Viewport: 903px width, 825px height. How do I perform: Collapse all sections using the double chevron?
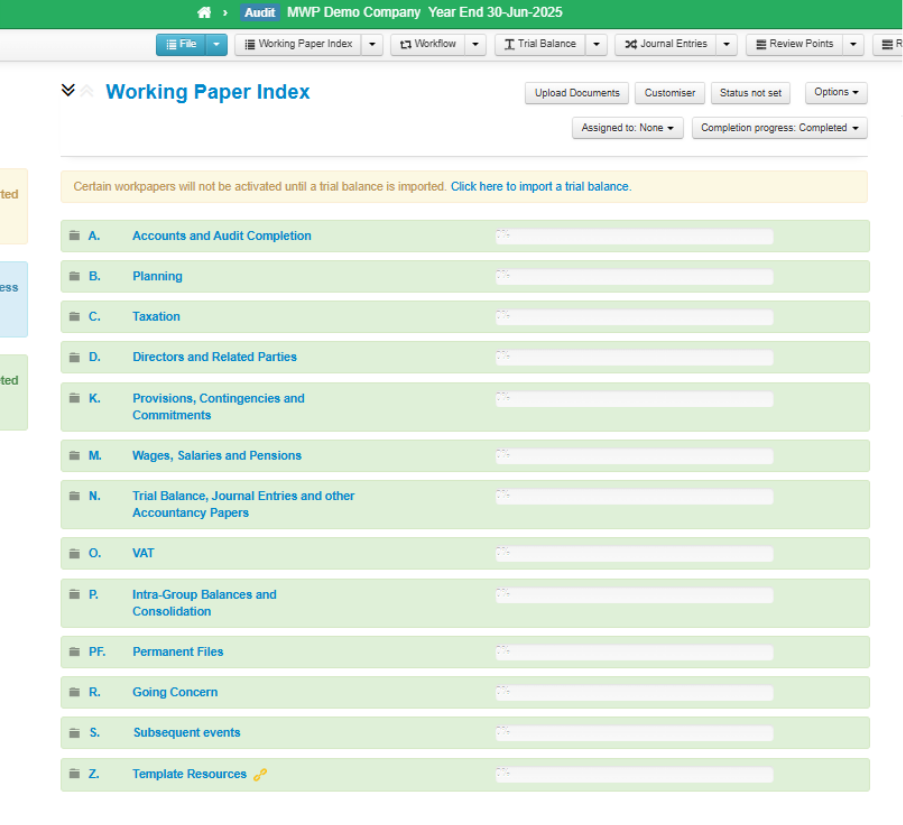pos(68,89)
